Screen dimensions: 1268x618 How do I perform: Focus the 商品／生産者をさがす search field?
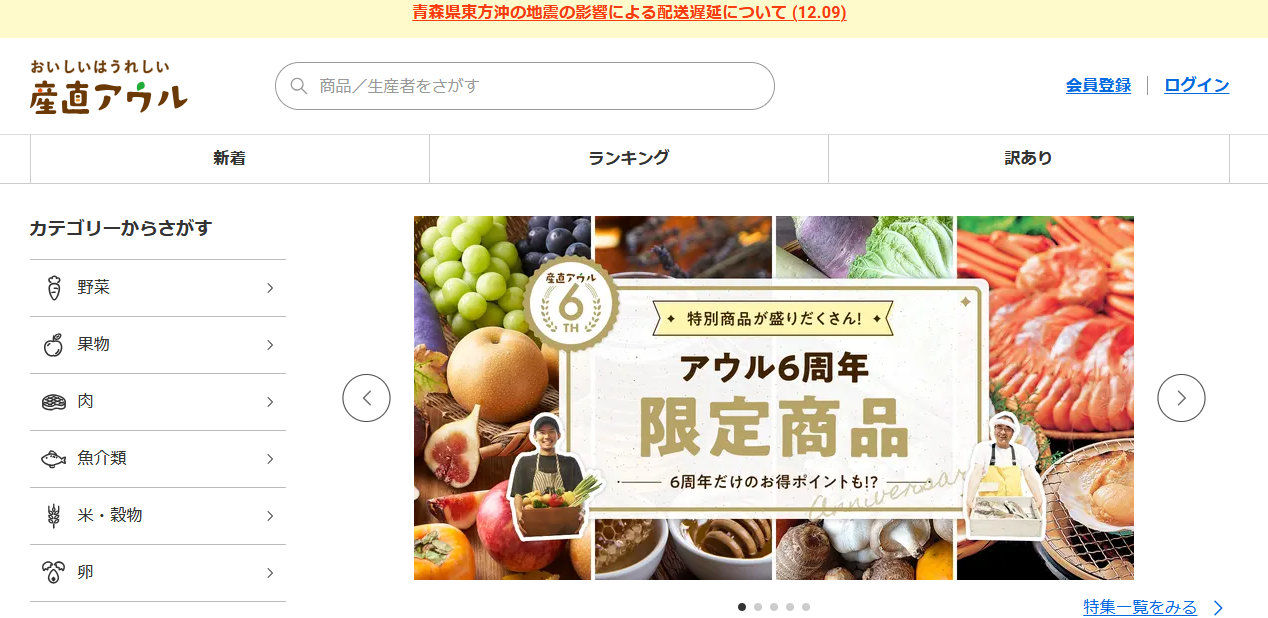[x=525, y=86]
